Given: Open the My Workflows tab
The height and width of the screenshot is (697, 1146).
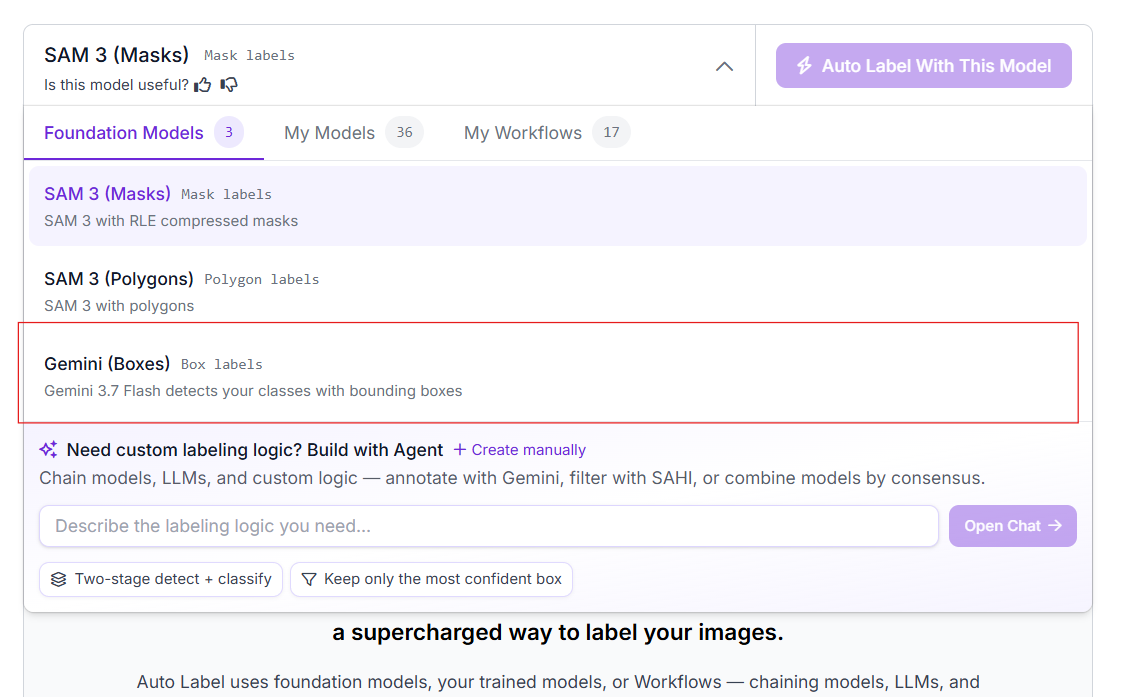Looking at the screenshot, I should coord(546,133).
